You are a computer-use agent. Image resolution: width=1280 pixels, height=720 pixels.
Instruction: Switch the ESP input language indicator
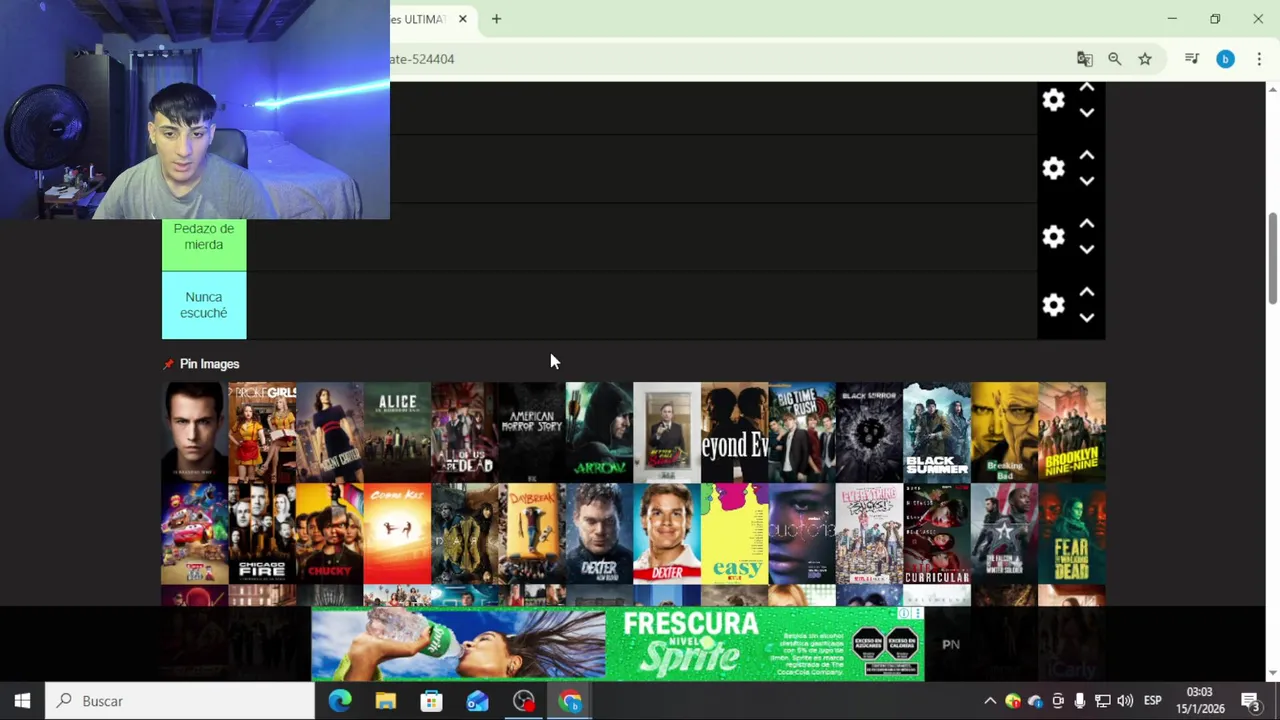tap(1152, 701)
